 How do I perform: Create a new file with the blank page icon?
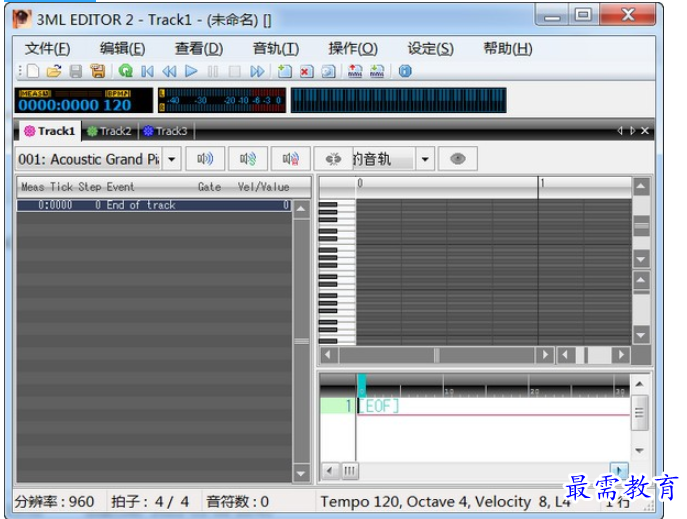tap(34, 71)
